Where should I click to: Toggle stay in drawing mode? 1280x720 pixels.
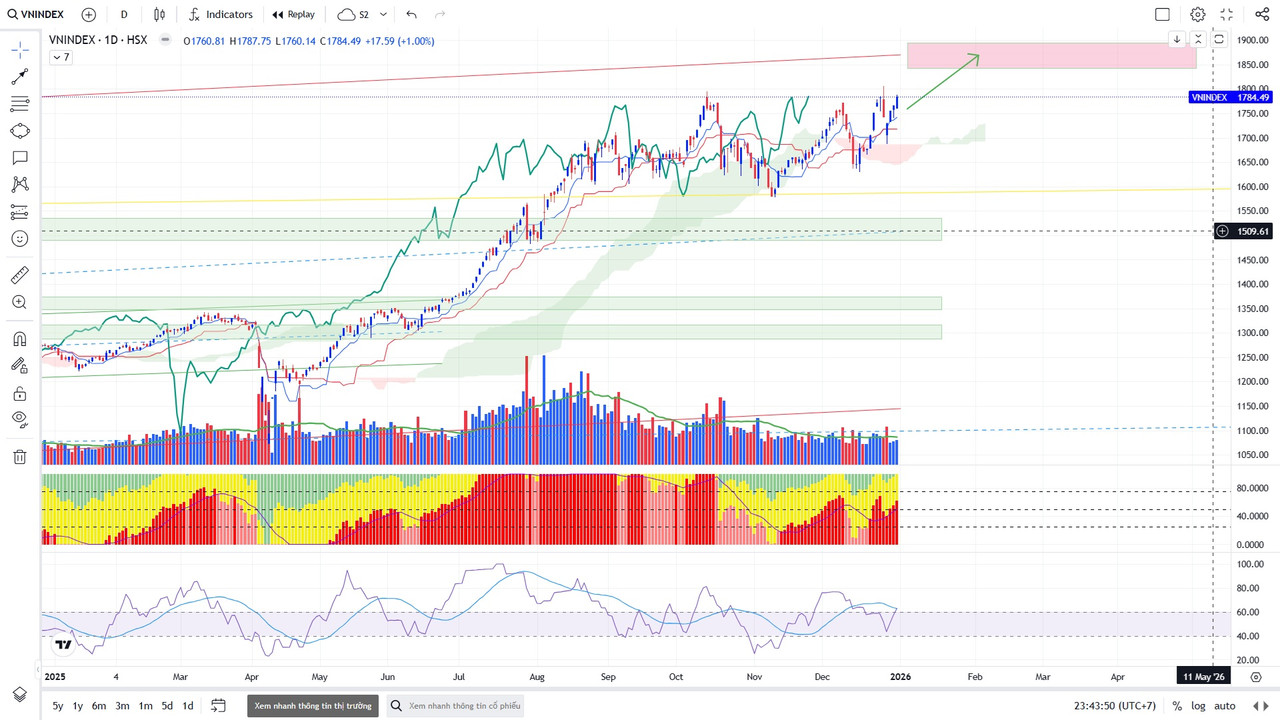[x=20, y=366]
